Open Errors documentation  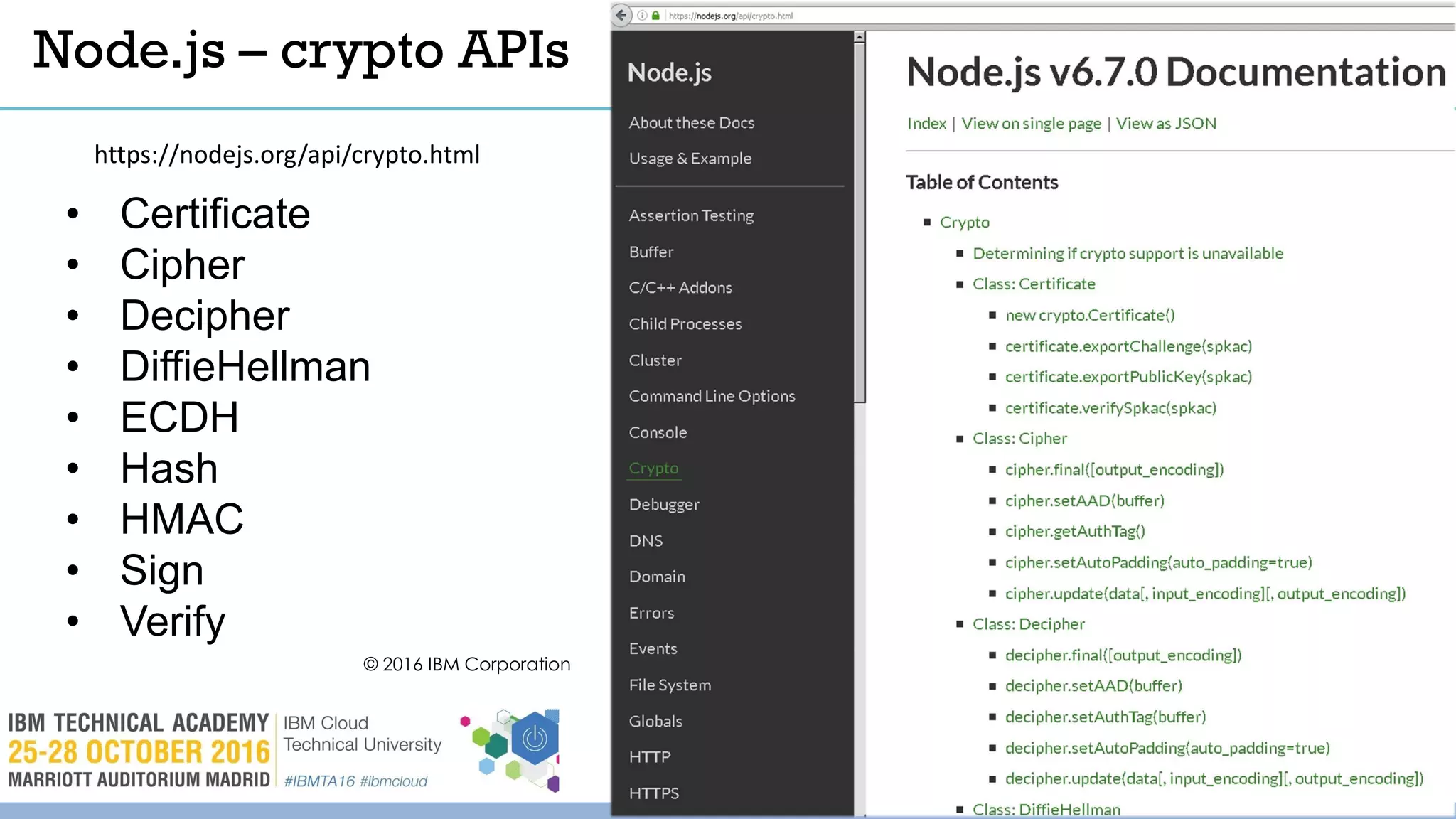[x=651, y=613]
